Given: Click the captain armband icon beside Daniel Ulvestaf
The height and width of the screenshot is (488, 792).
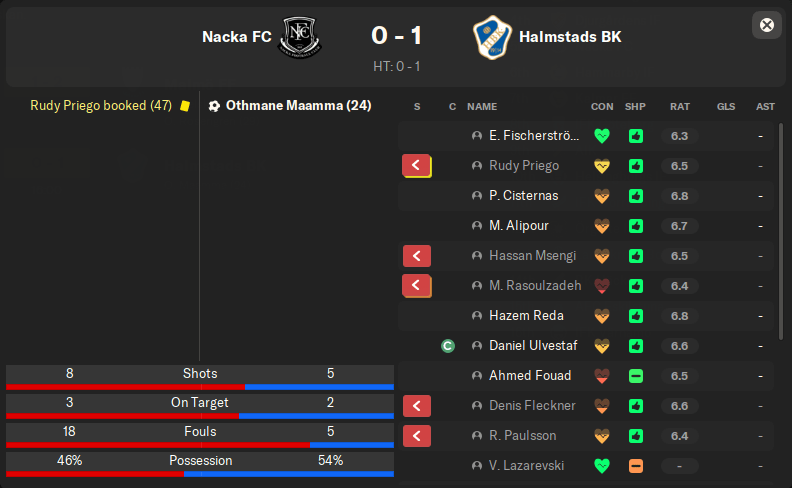Looking at the screenshot, I should click(x=448, y=346).
